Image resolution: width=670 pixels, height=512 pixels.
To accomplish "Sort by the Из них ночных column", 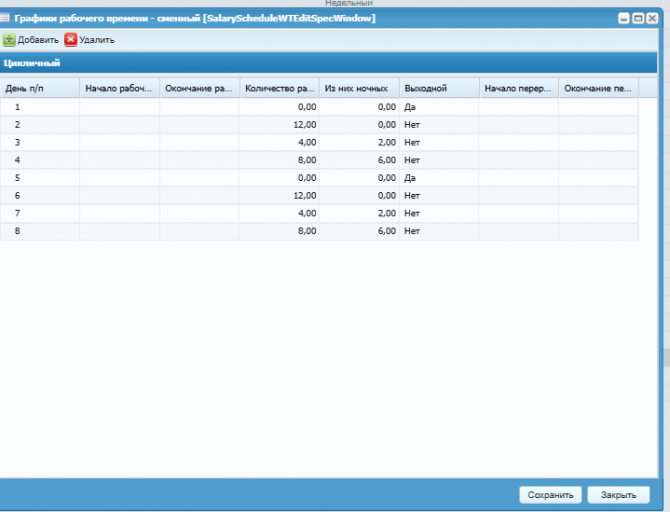I will [359, 88].
